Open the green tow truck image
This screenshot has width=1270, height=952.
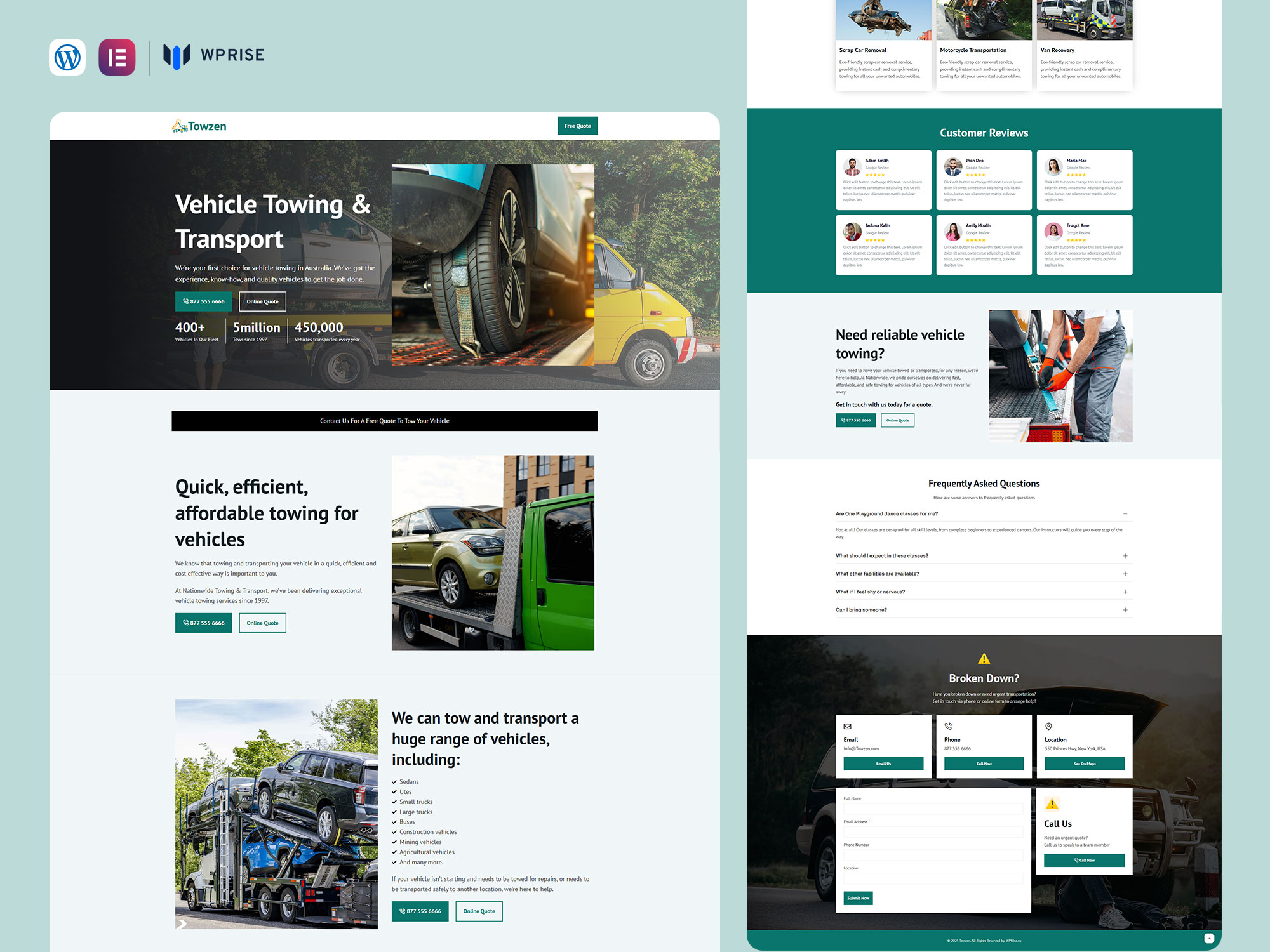[493, 553]
